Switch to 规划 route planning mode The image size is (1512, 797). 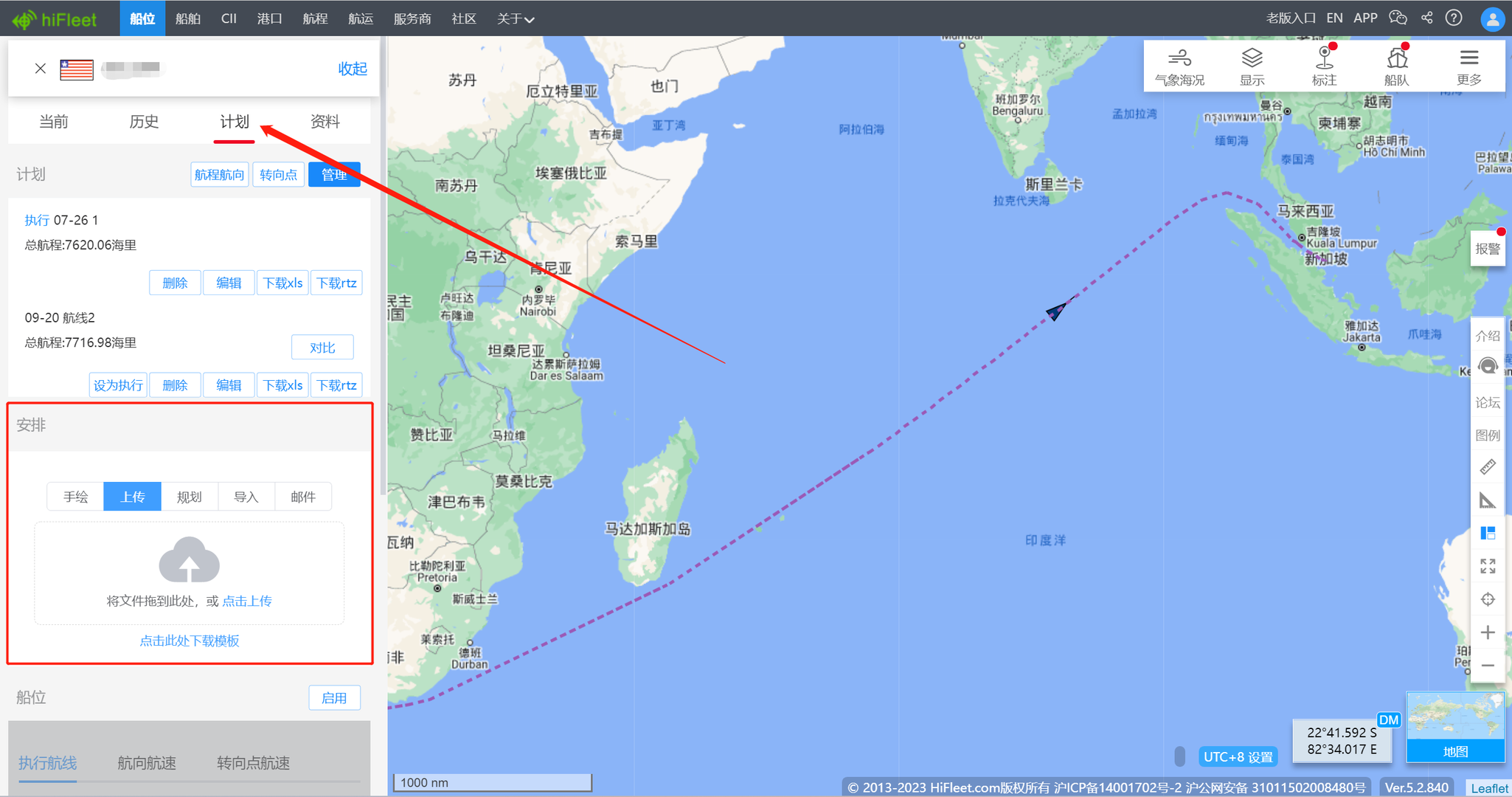[189, 497]
